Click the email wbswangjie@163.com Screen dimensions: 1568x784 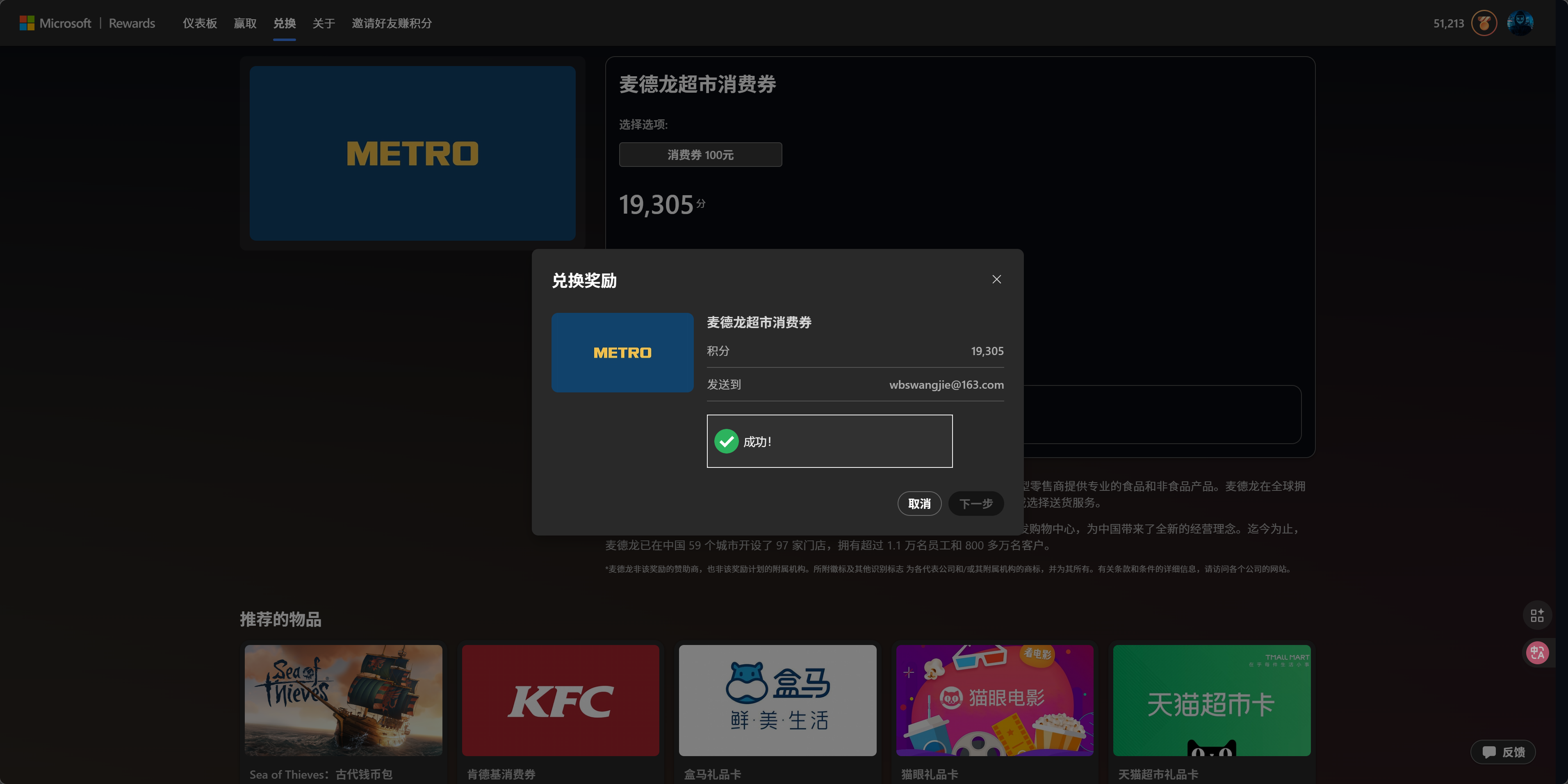946,385
